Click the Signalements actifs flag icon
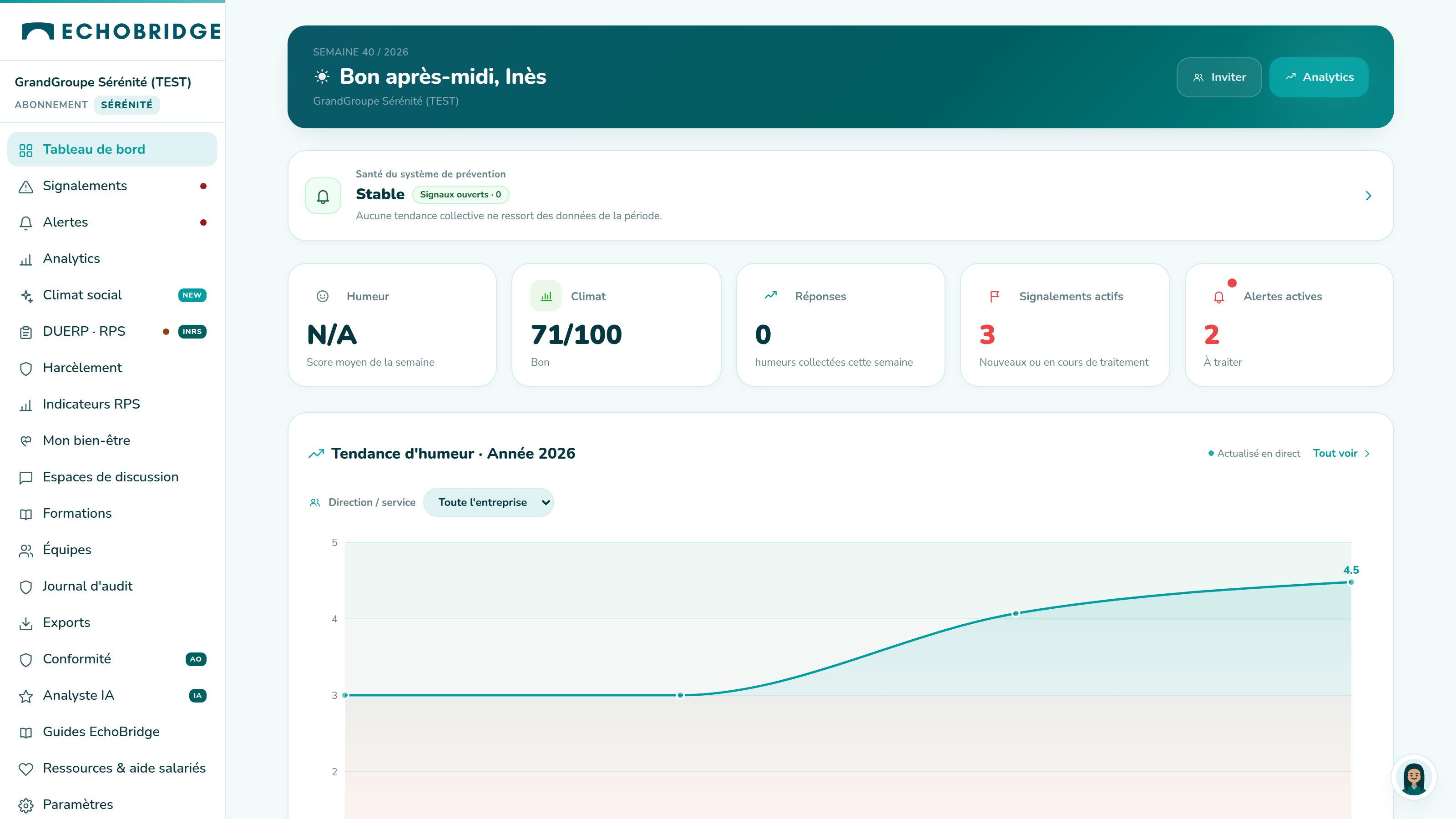 point(994,296)
